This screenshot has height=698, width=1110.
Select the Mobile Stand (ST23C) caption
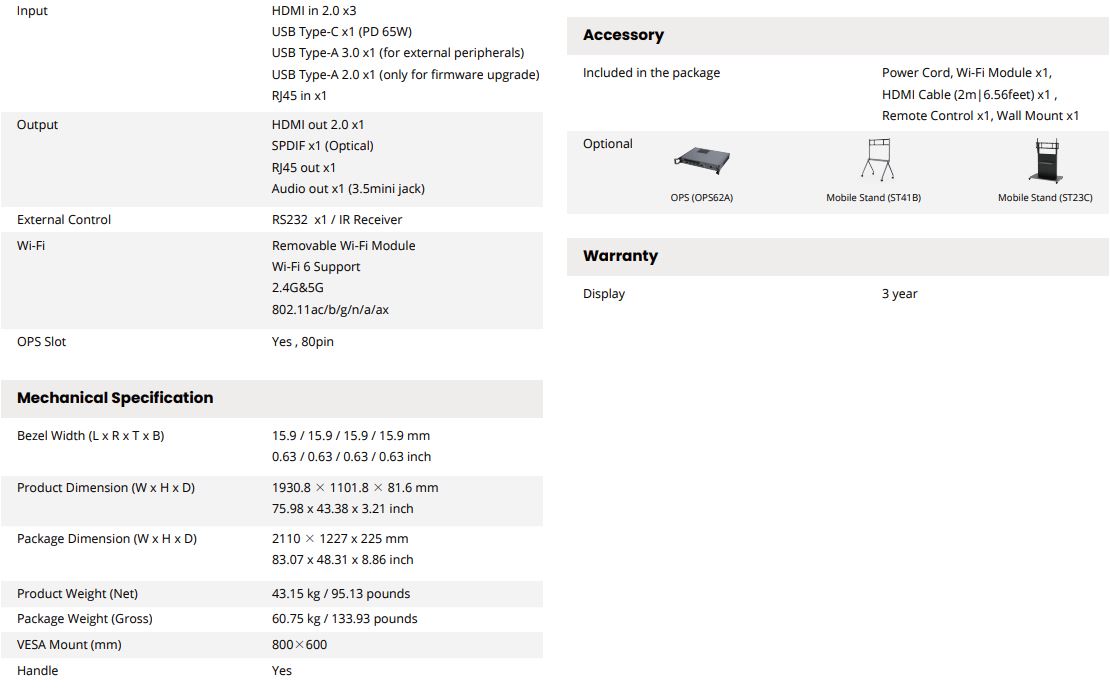click(x=1045, y=198)
